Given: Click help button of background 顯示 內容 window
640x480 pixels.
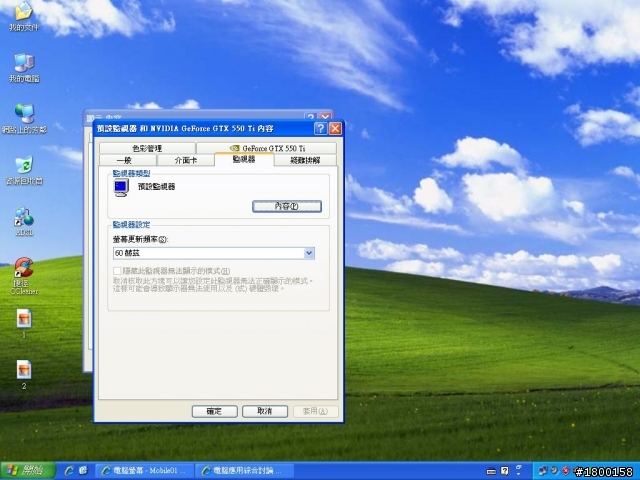Looking at the screenshot, I should pos(311,116).
